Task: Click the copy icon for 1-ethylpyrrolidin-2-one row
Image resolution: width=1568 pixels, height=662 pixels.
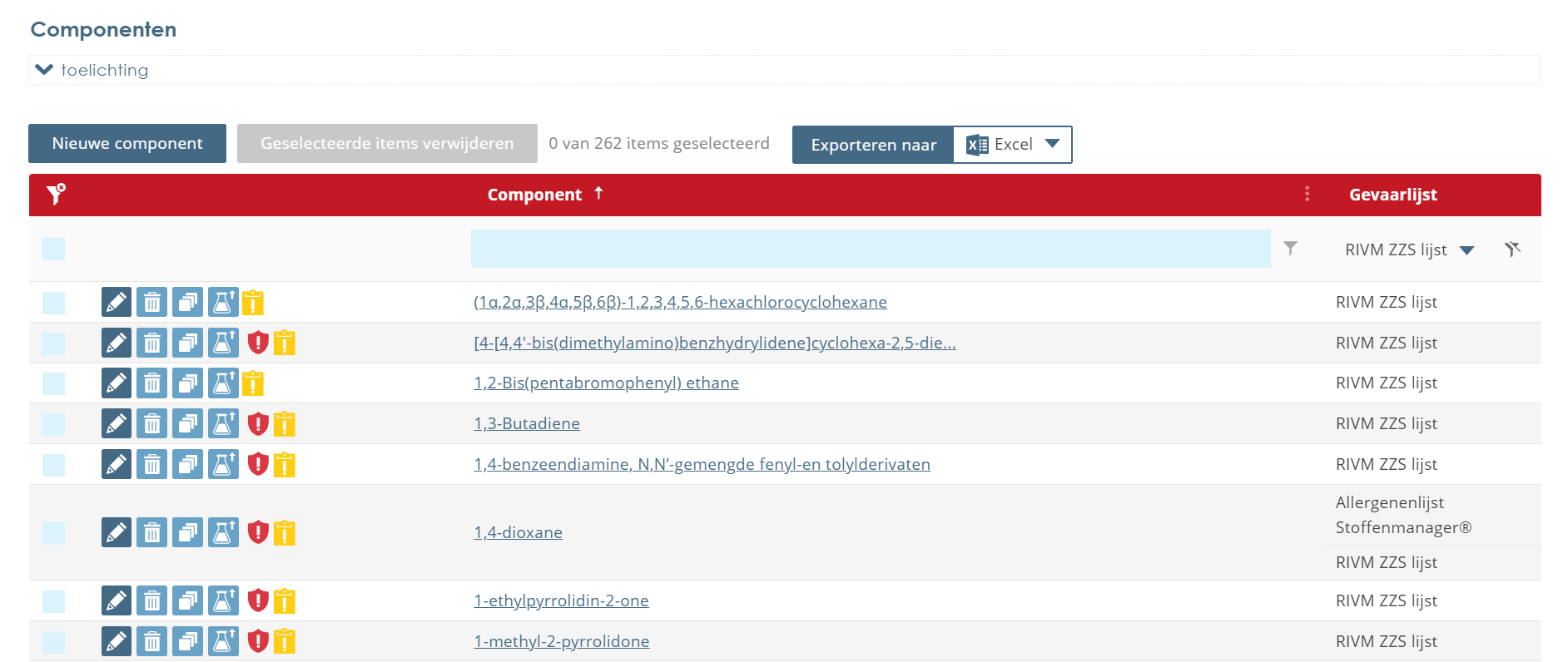Action: tap(187, 600)
